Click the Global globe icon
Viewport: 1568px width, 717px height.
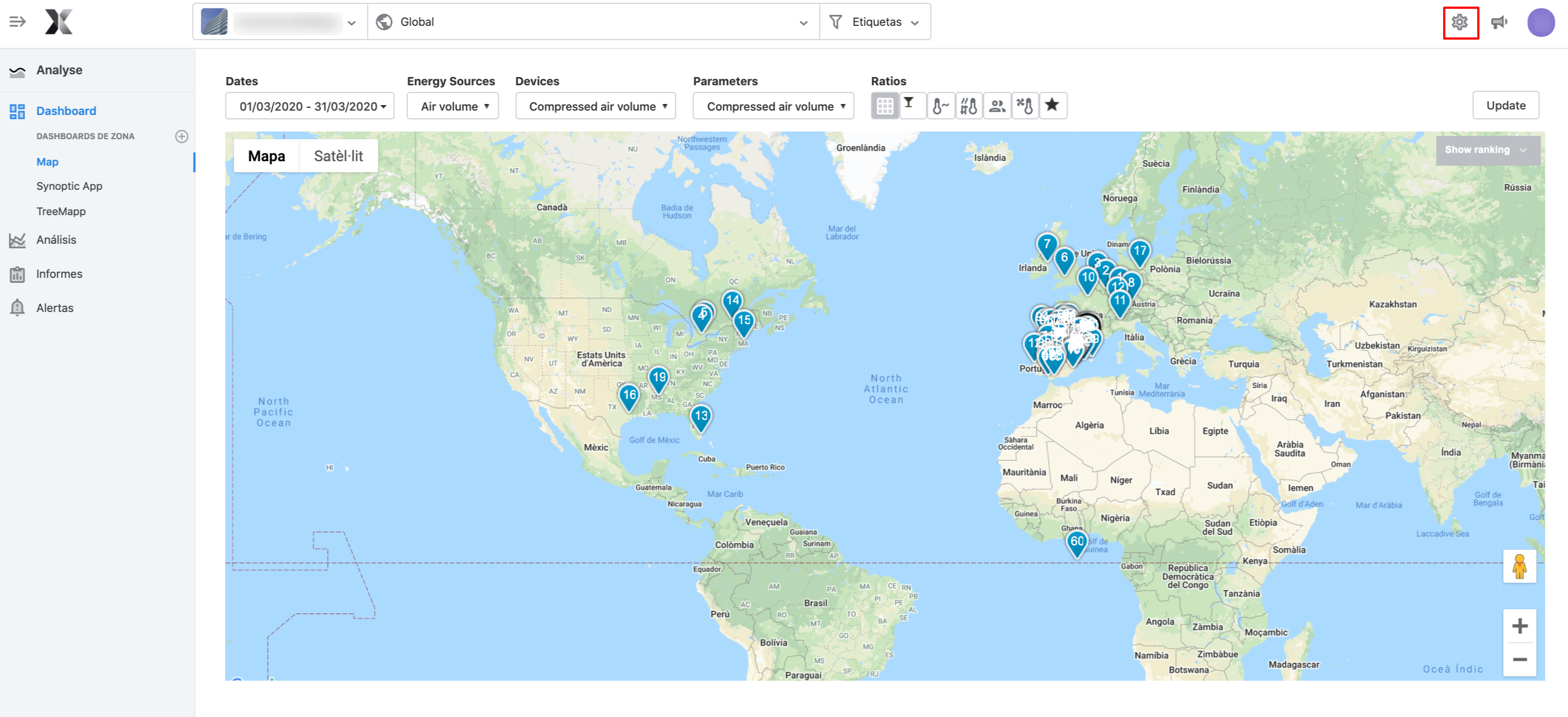point(383,22)
